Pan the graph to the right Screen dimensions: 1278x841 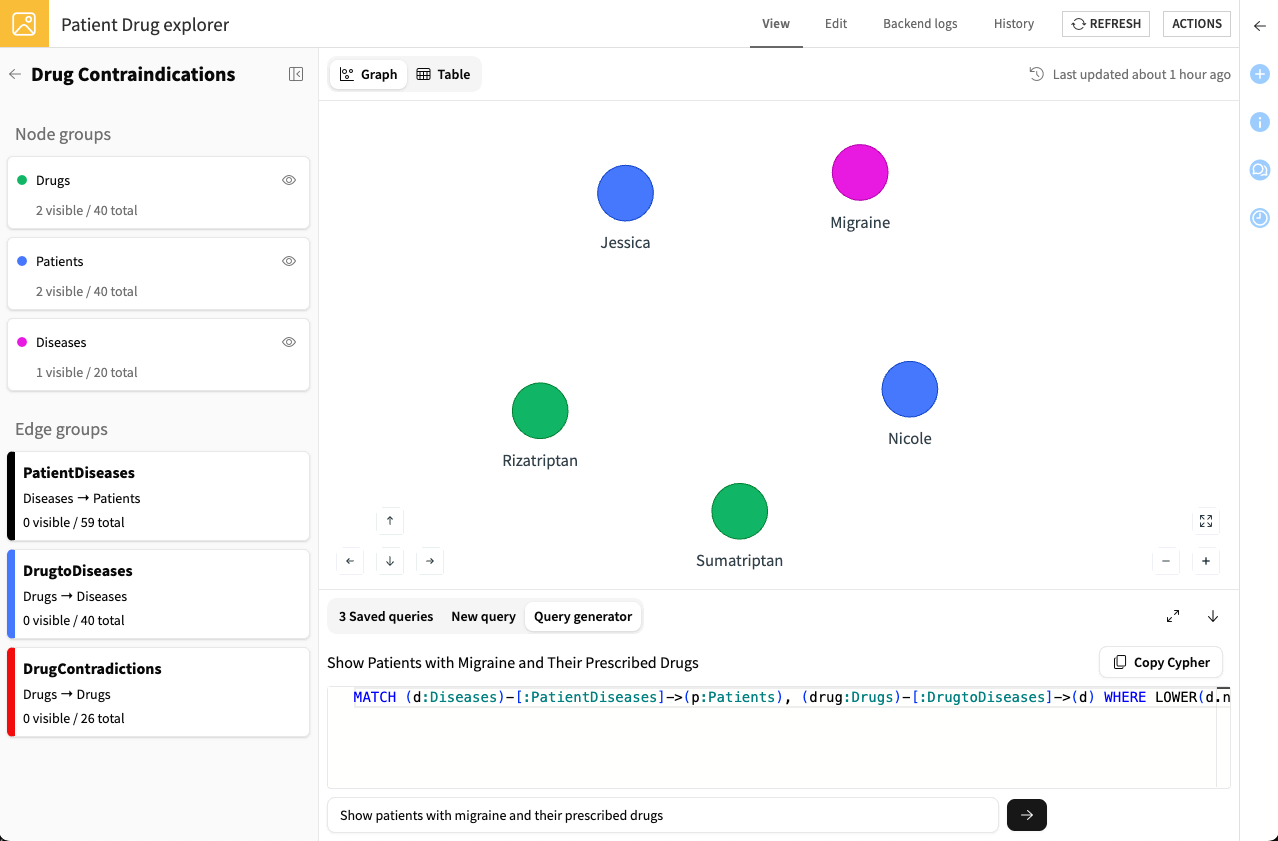(x=430, y=561)
